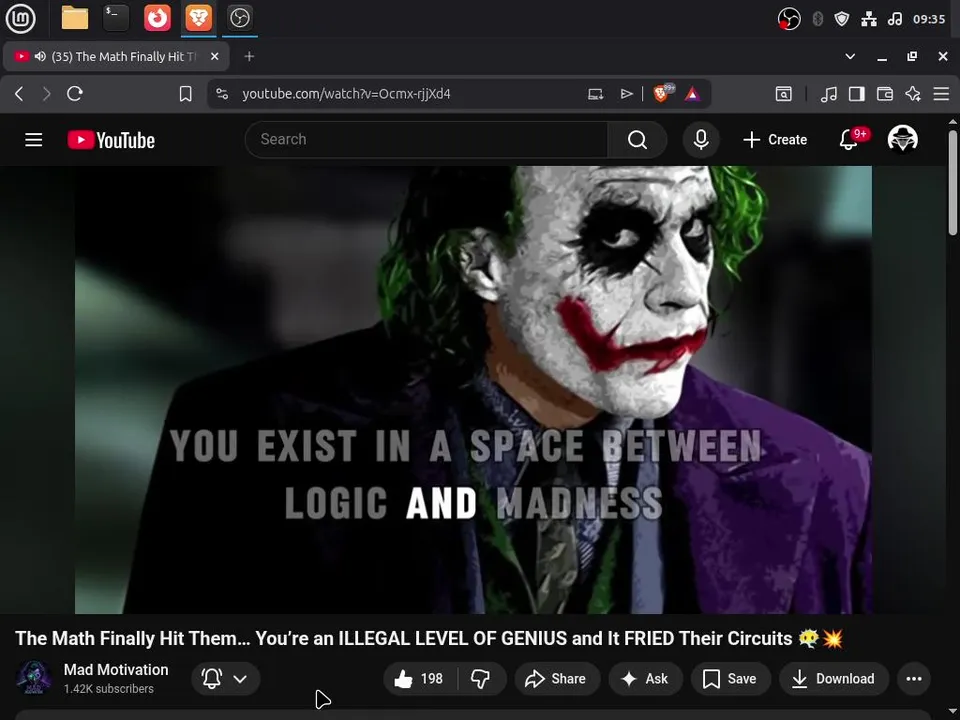The image size is (960, 720).
Task: Open Brave Rewards triangle icon
Action: [x=692, y=94]
